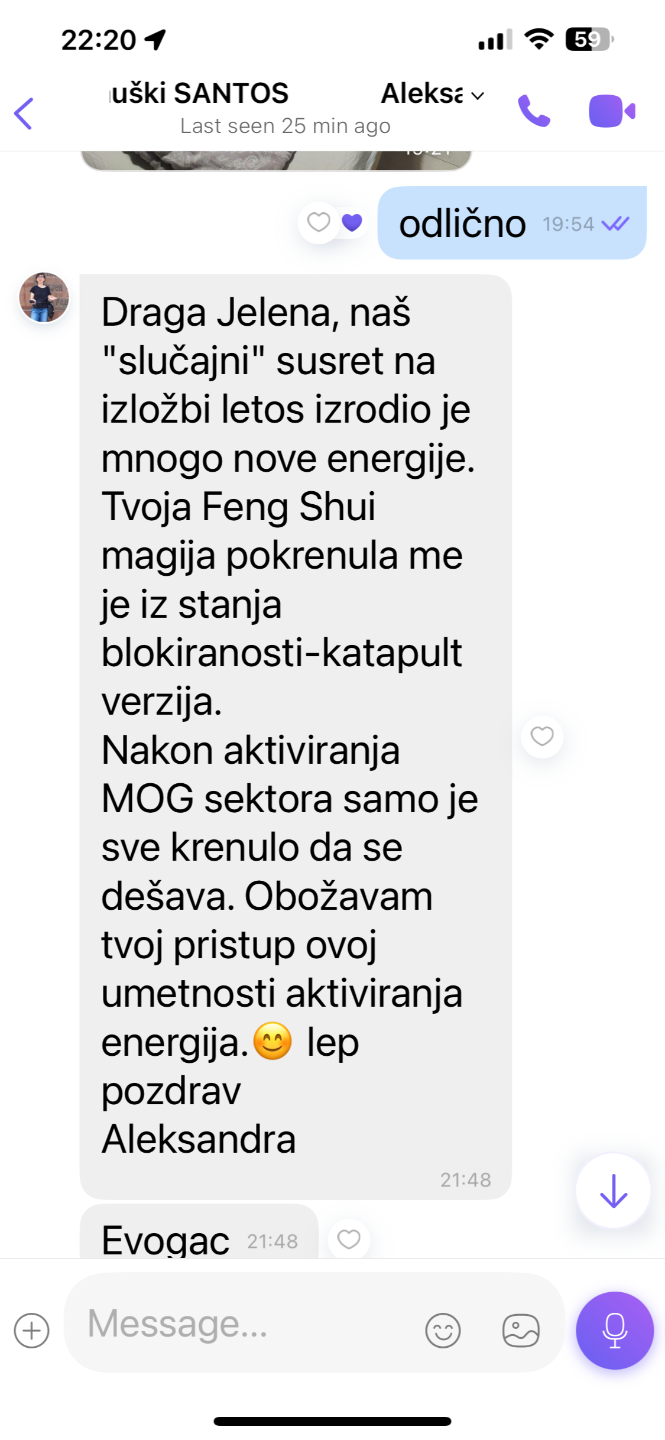Screen dimensions: 665x1440
Task: Like the long message from Aleksandra
Action: coord(542,737)
